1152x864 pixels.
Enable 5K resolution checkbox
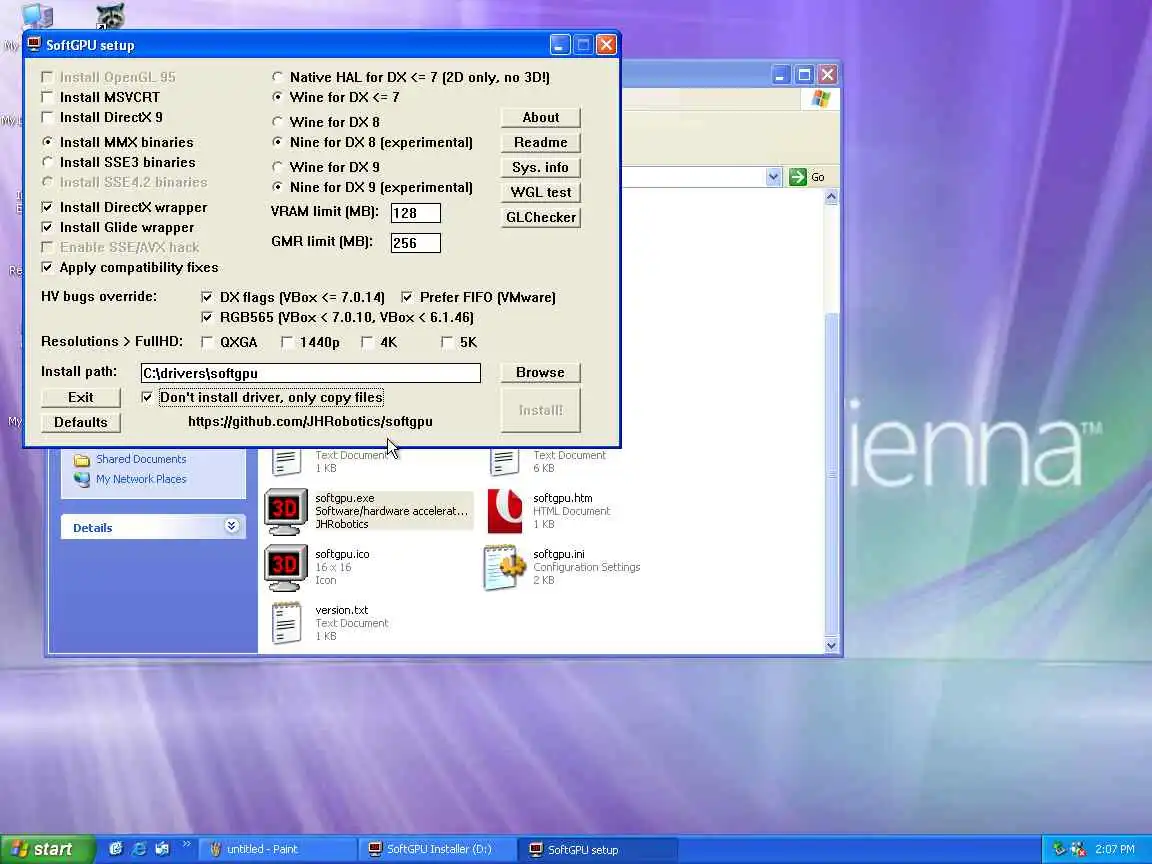(x=447, y=342)
